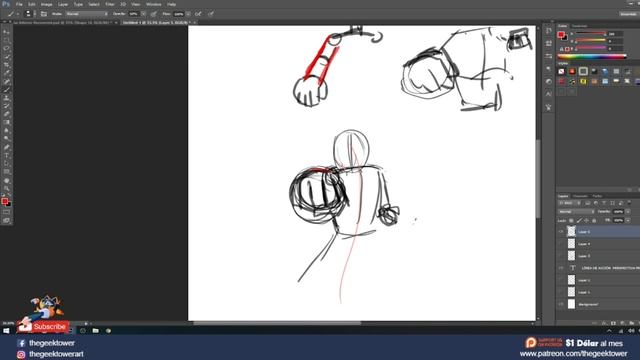Image resolution: width=640 pixels, height=360 pixels.
Task: Select the Brush tool in toolbox
Action: pos(6,89)
